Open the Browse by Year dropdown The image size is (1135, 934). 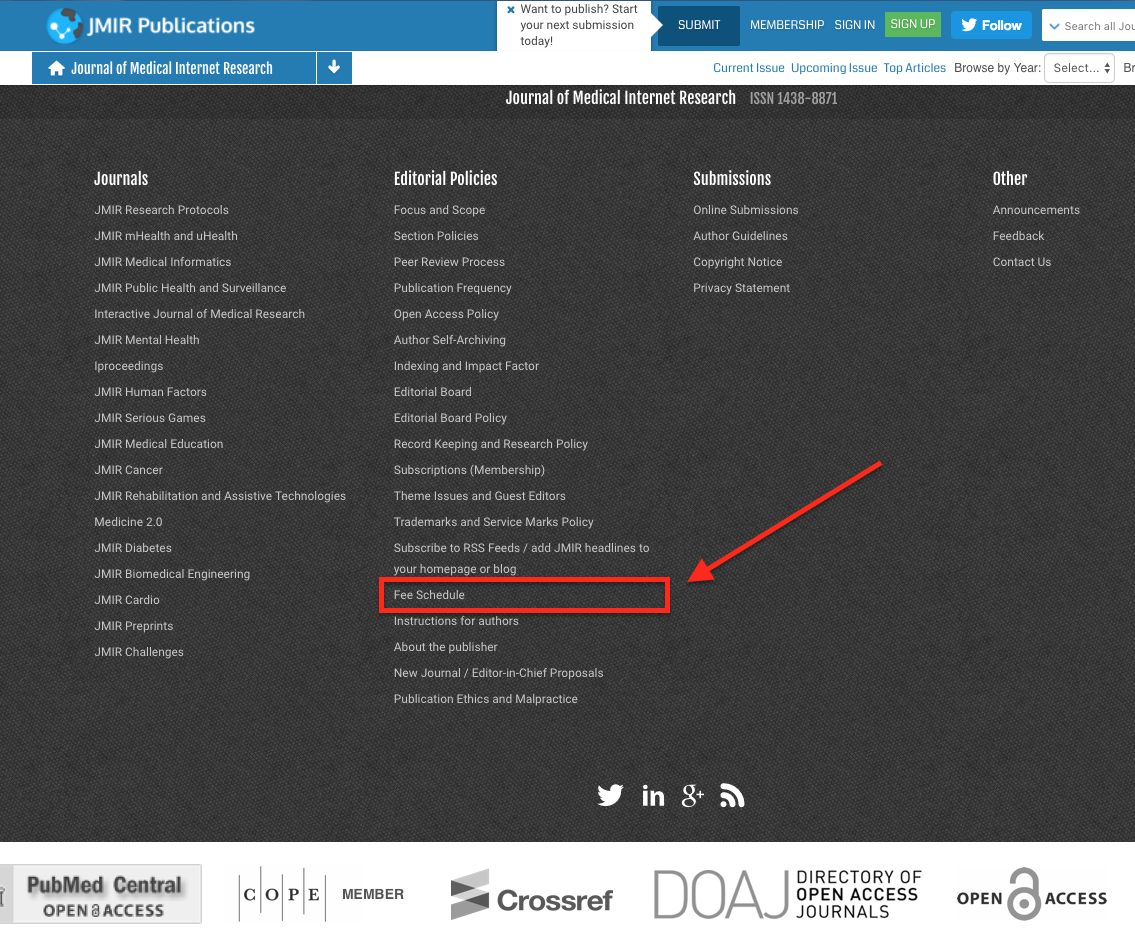click(x=1081, y=68)
